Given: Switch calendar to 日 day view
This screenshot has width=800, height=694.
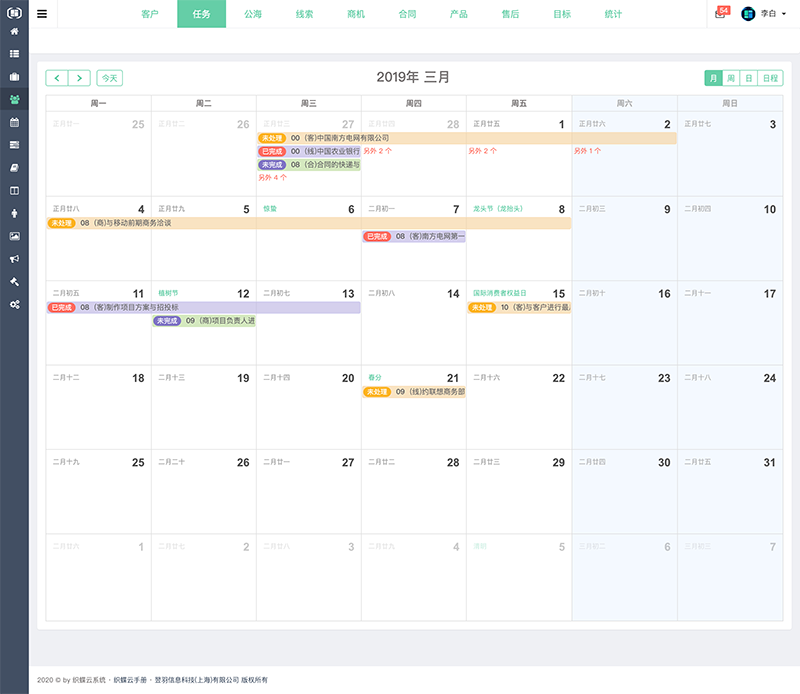Looking at the screenshot, I should pyautogui.click(x=749, y=78).
